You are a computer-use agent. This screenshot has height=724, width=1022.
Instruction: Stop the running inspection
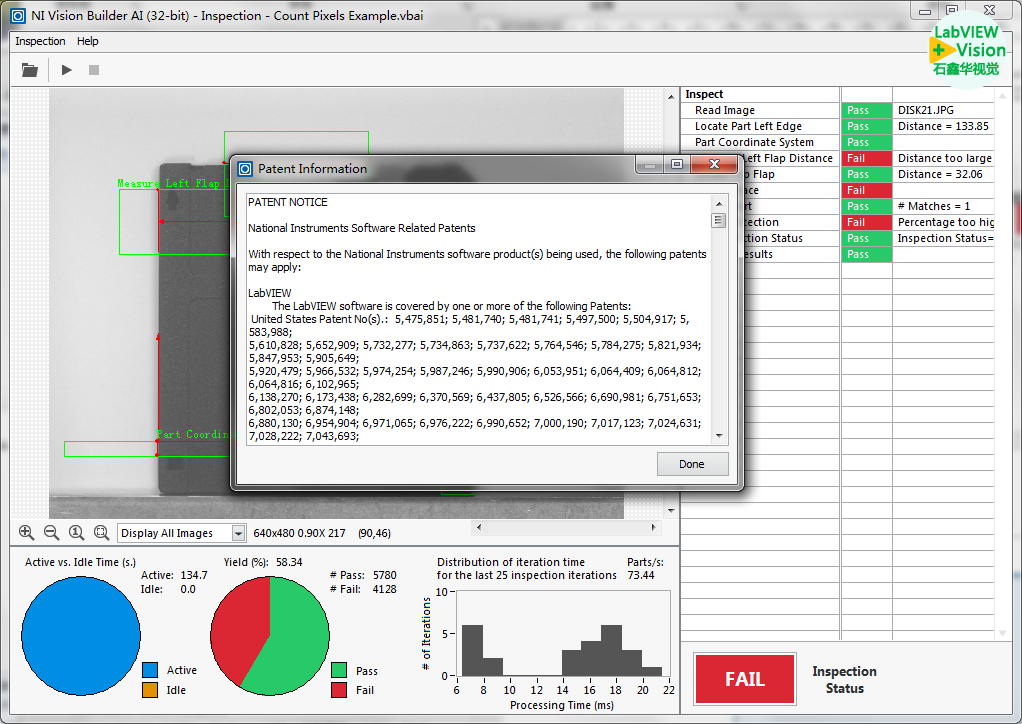pos(94,70)
